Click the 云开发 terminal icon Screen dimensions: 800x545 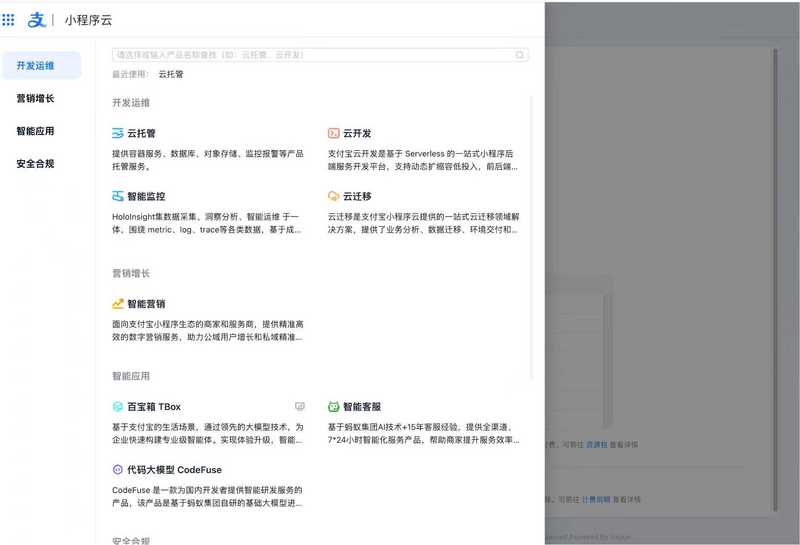point(334,133)
